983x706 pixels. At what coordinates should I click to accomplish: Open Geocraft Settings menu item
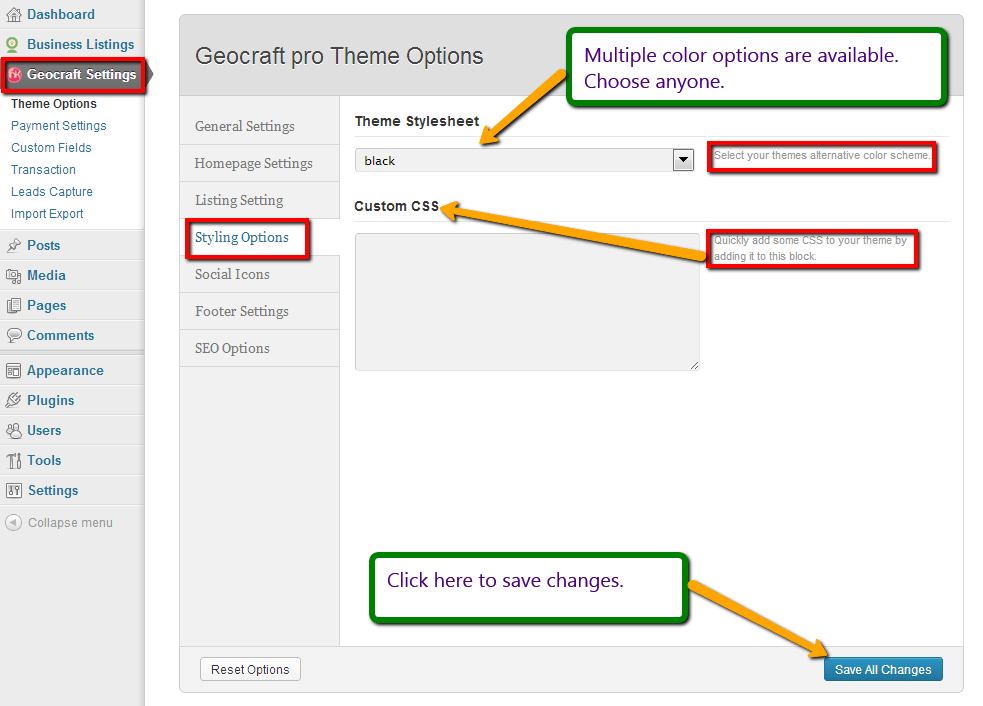point(81,75)
